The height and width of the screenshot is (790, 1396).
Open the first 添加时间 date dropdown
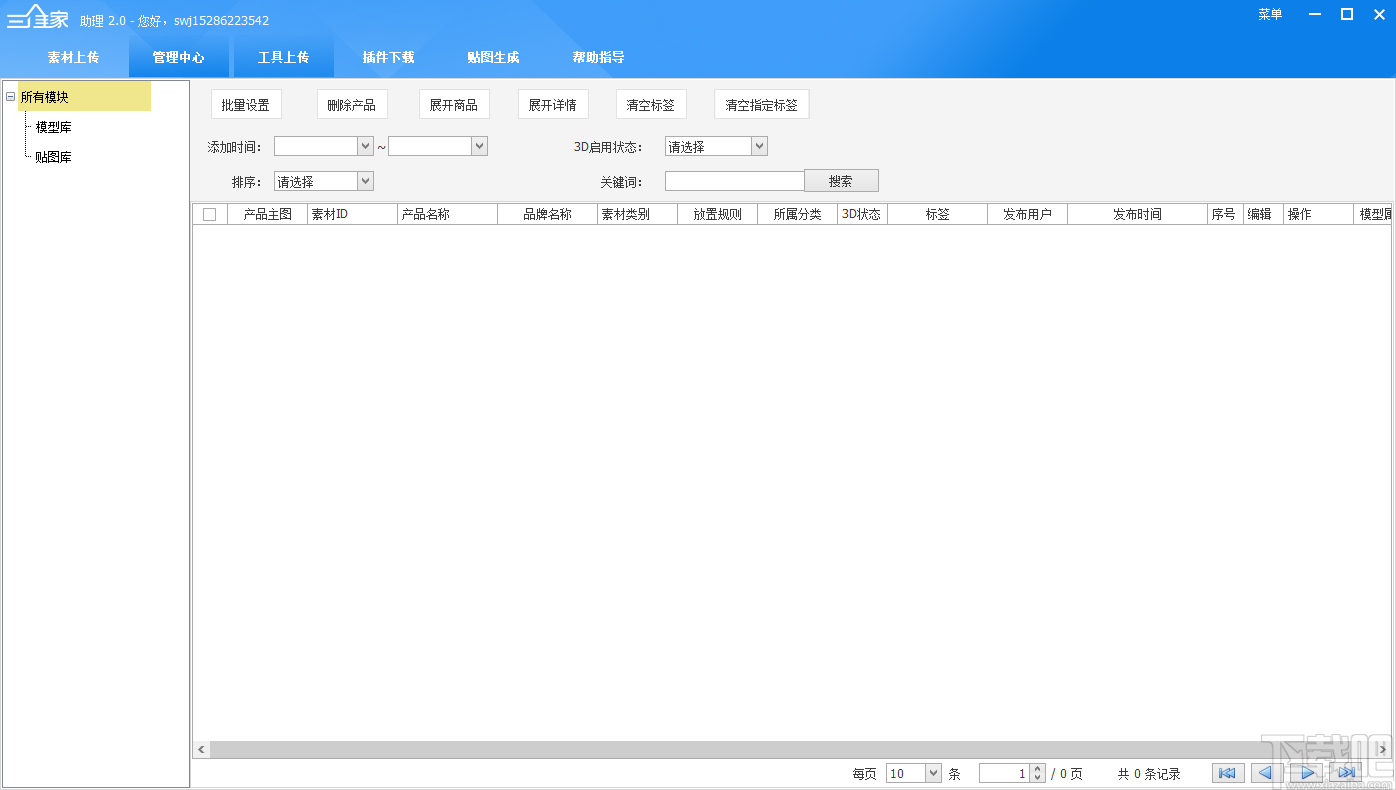366,145
